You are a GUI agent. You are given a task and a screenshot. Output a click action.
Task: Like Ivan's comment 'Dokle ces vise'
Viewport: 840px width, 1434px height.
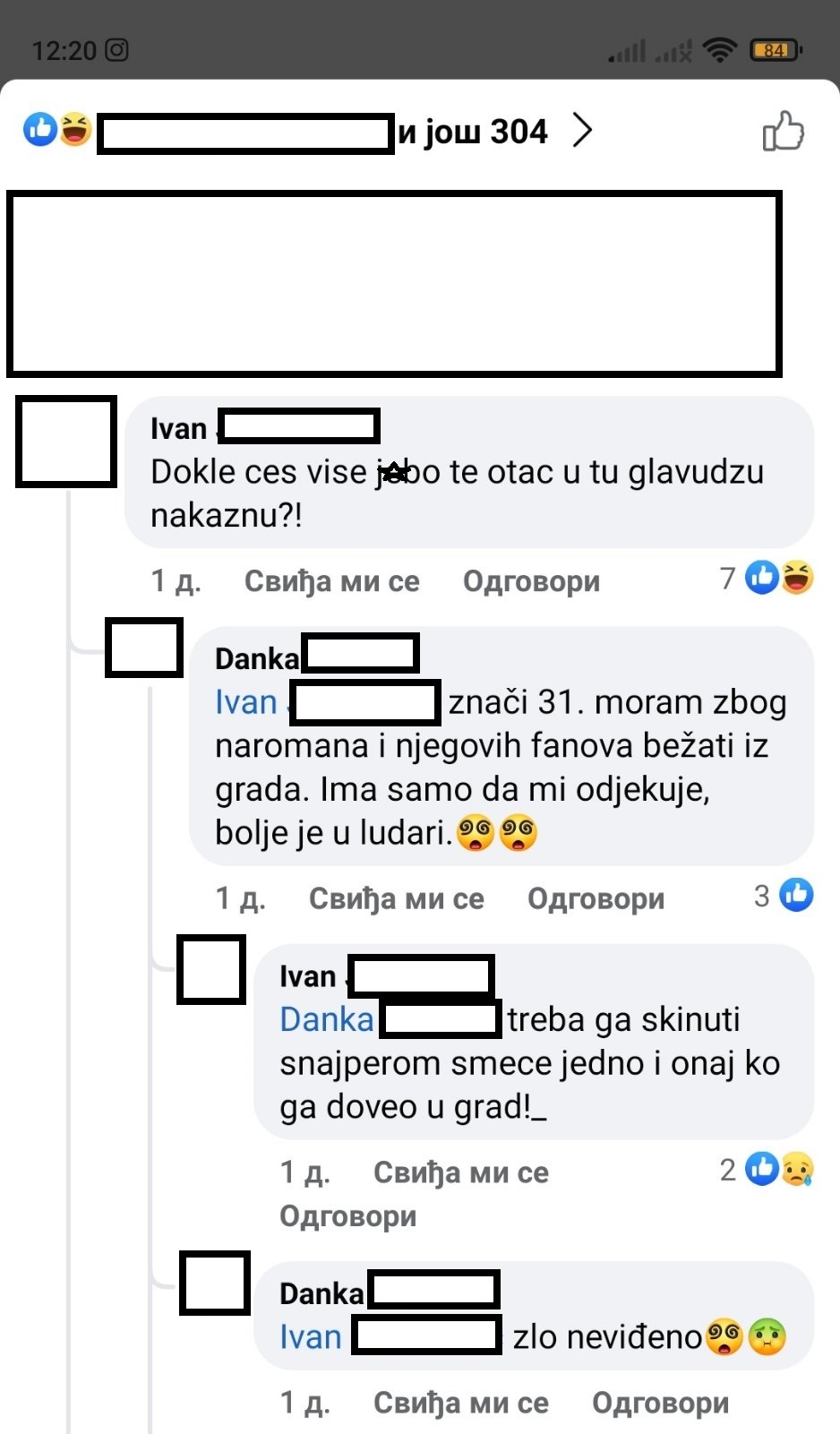pos(331,581)
